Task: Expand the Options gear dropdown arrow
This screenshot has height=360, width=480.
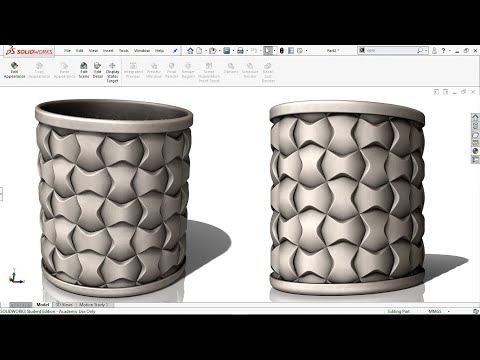Action: coord(306,51)
